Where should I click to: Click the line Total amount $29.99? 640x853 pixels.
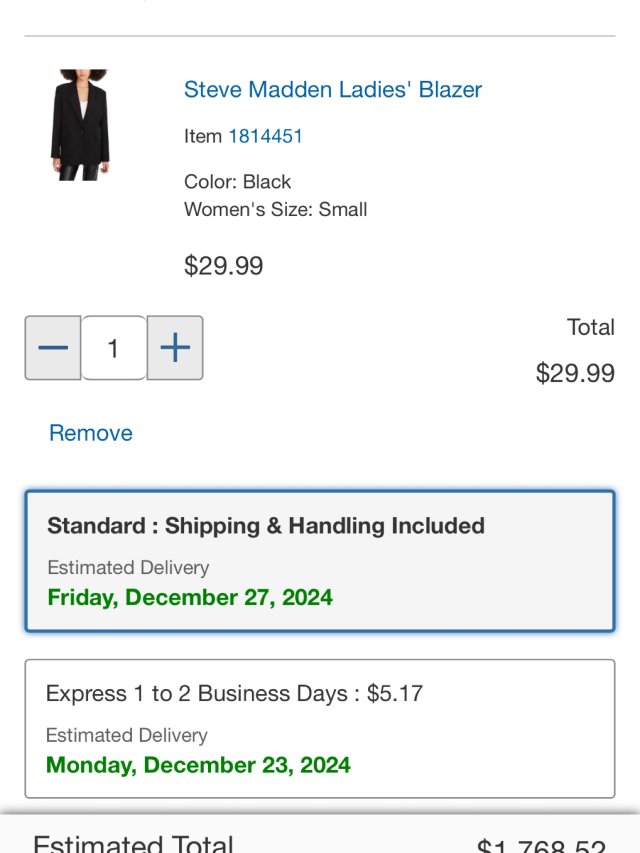pyautogui.click(x=575, y=373)
